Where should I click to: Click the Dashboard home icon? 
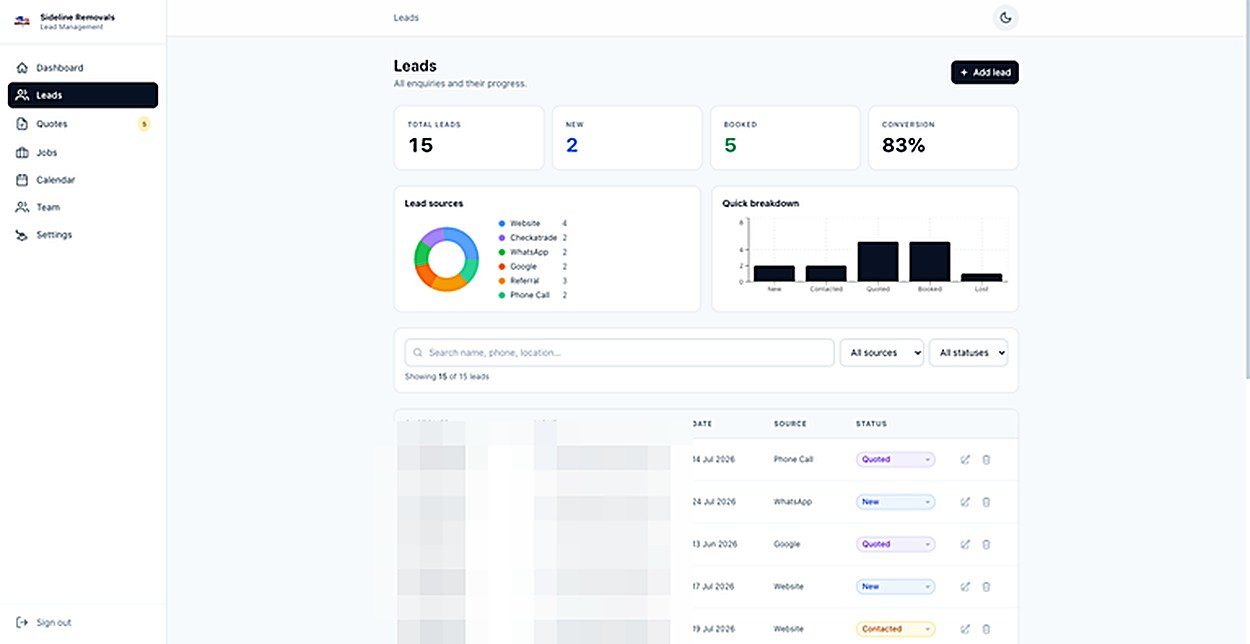click(22, 68)
